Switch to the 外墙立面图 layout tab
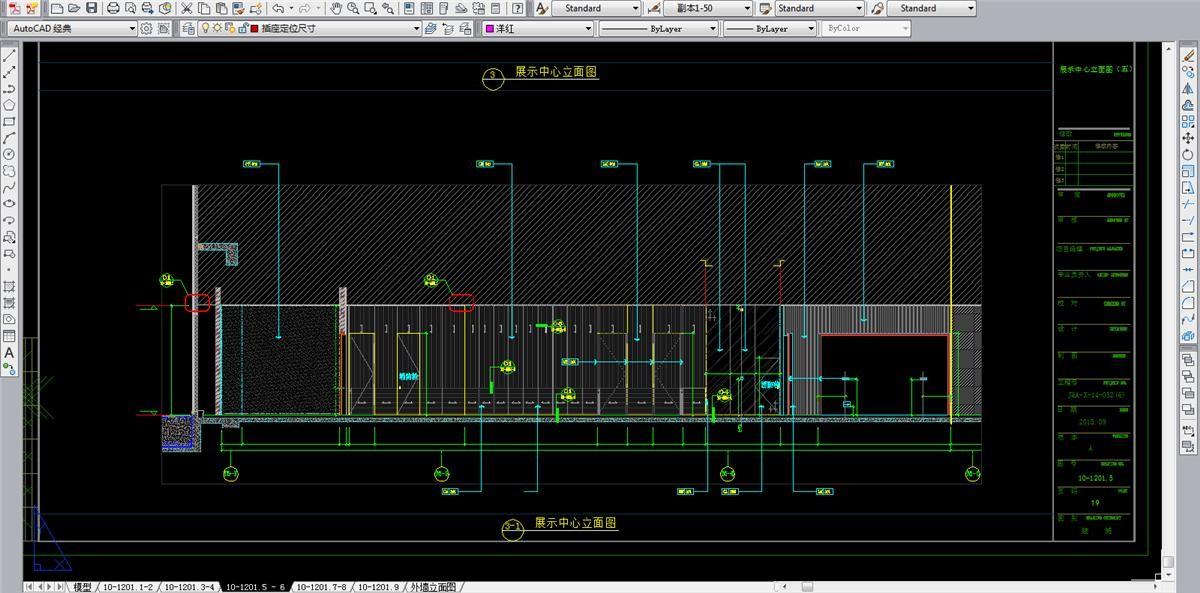The width and height of the screenshot is (1200, 593). pyautogui.click(x=432, y=587)
